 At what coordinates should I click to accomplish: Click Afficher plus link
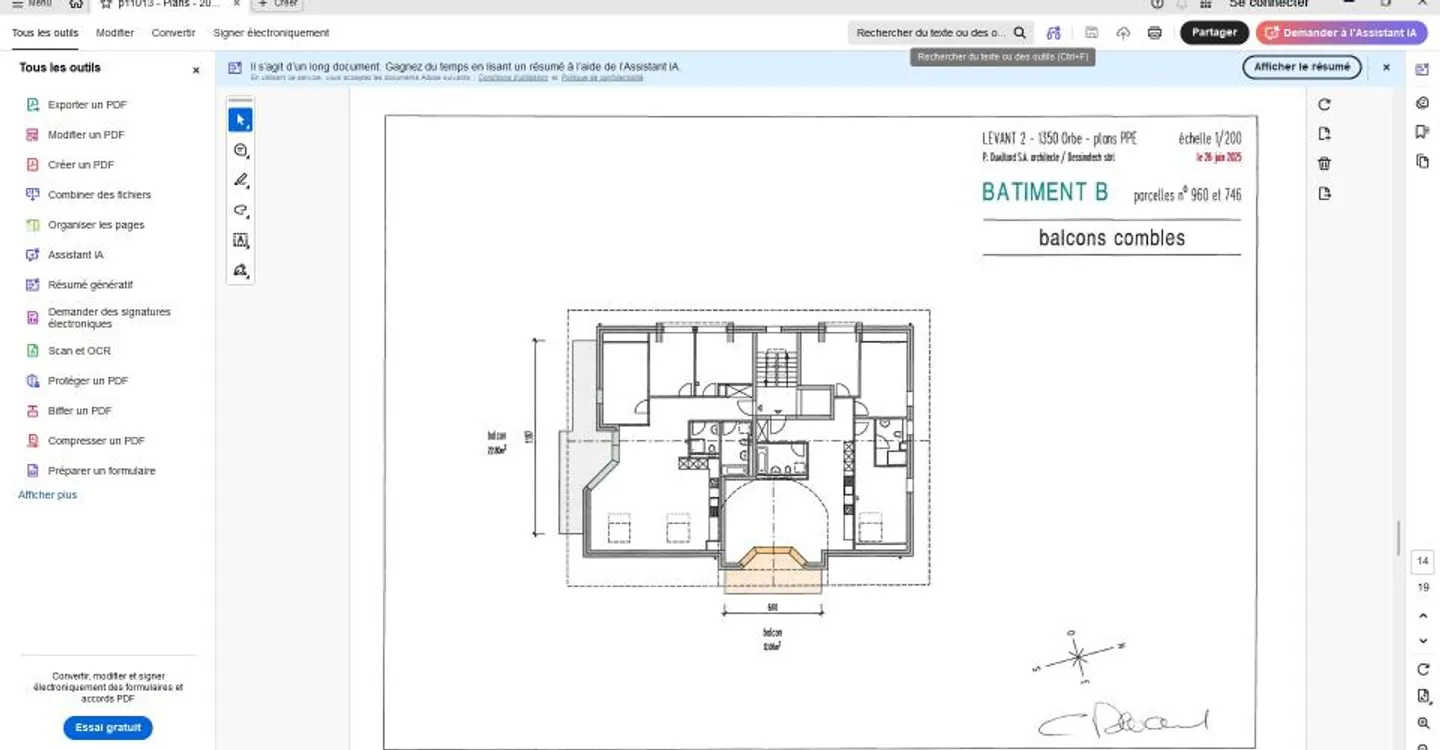47,495
